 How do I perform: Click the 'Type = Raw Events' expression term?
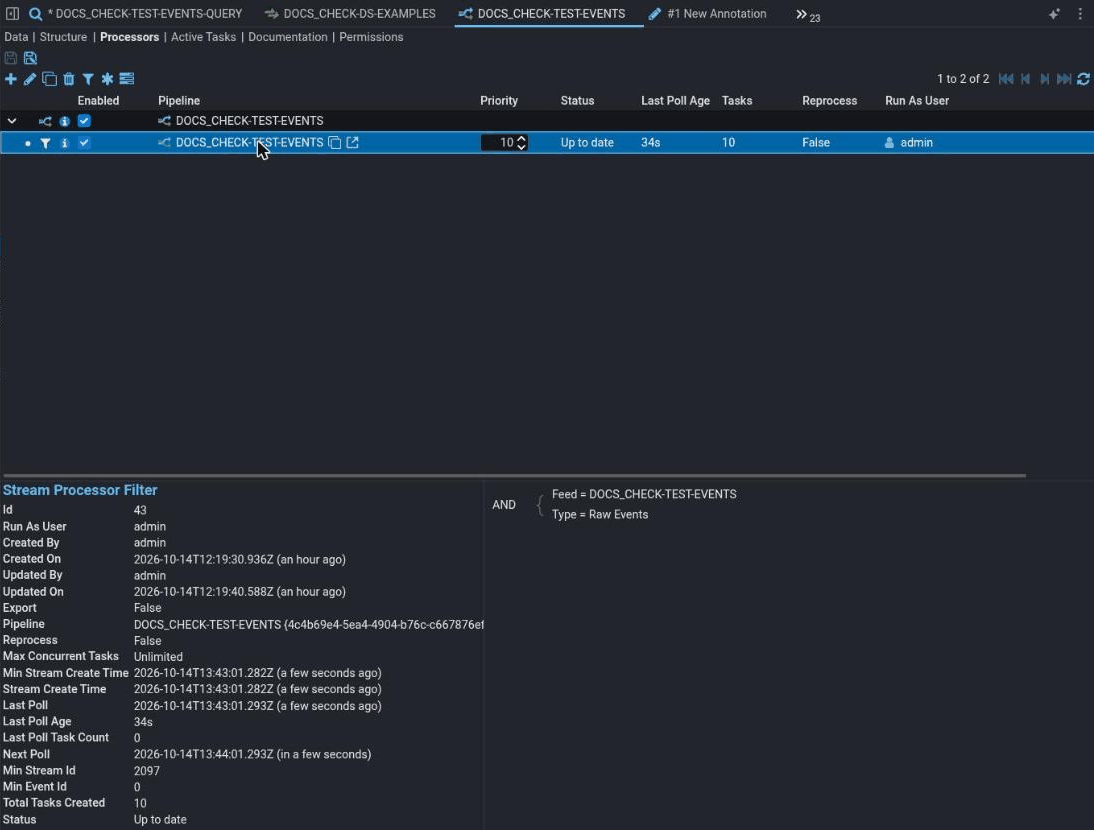pyautogui.click(x=600, y=514)
